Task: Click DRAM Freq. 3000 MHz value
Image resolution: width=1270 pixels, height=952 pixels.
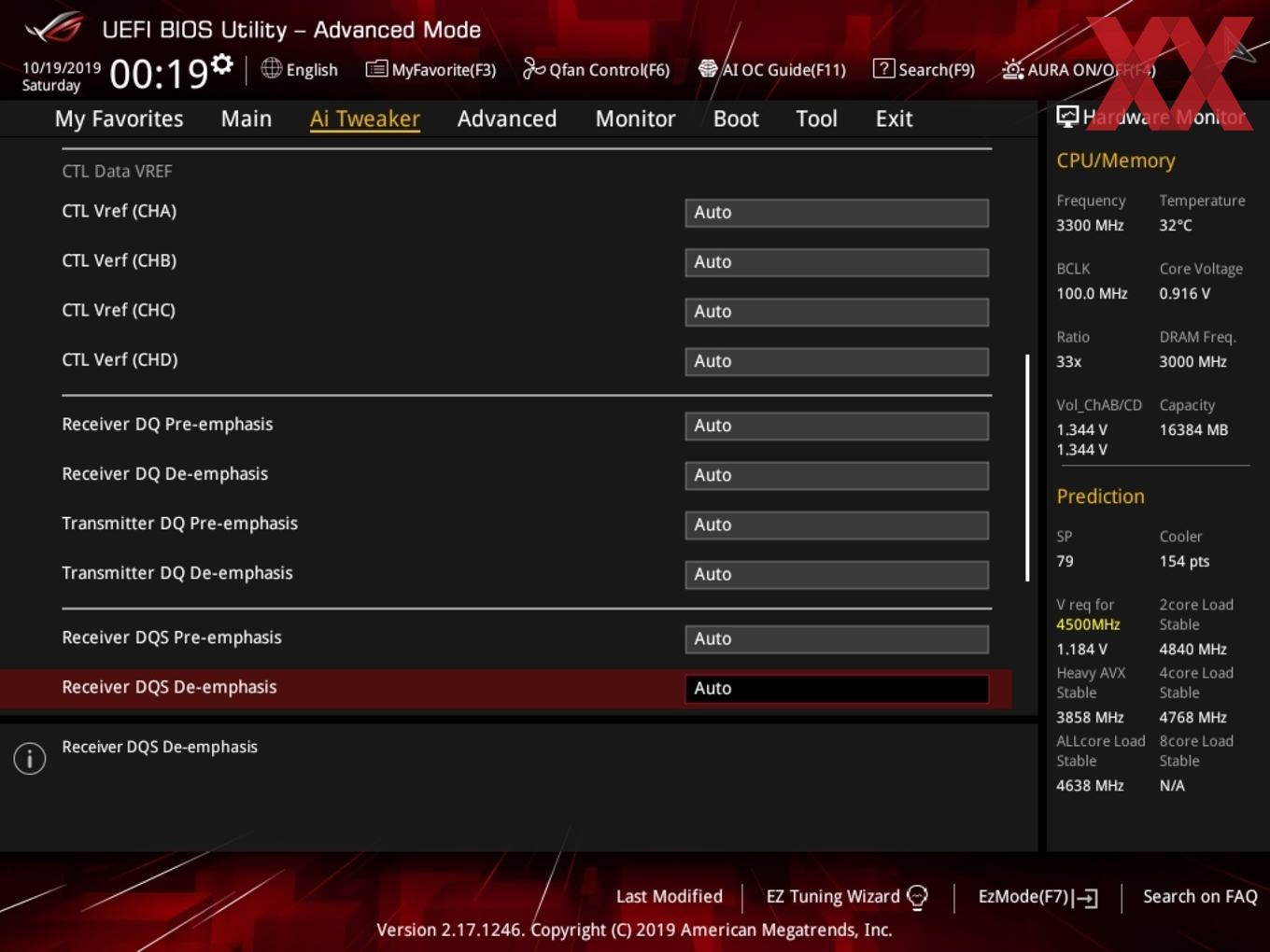Action: click(1193, 362)
